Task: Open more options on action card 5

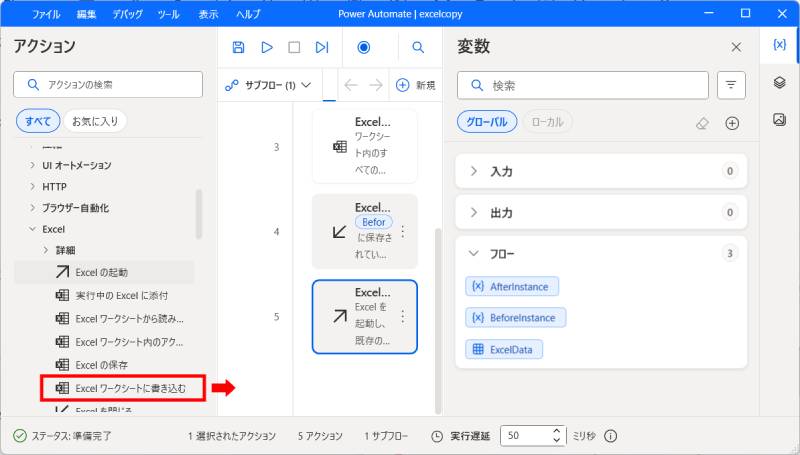Action: (403, 317)
